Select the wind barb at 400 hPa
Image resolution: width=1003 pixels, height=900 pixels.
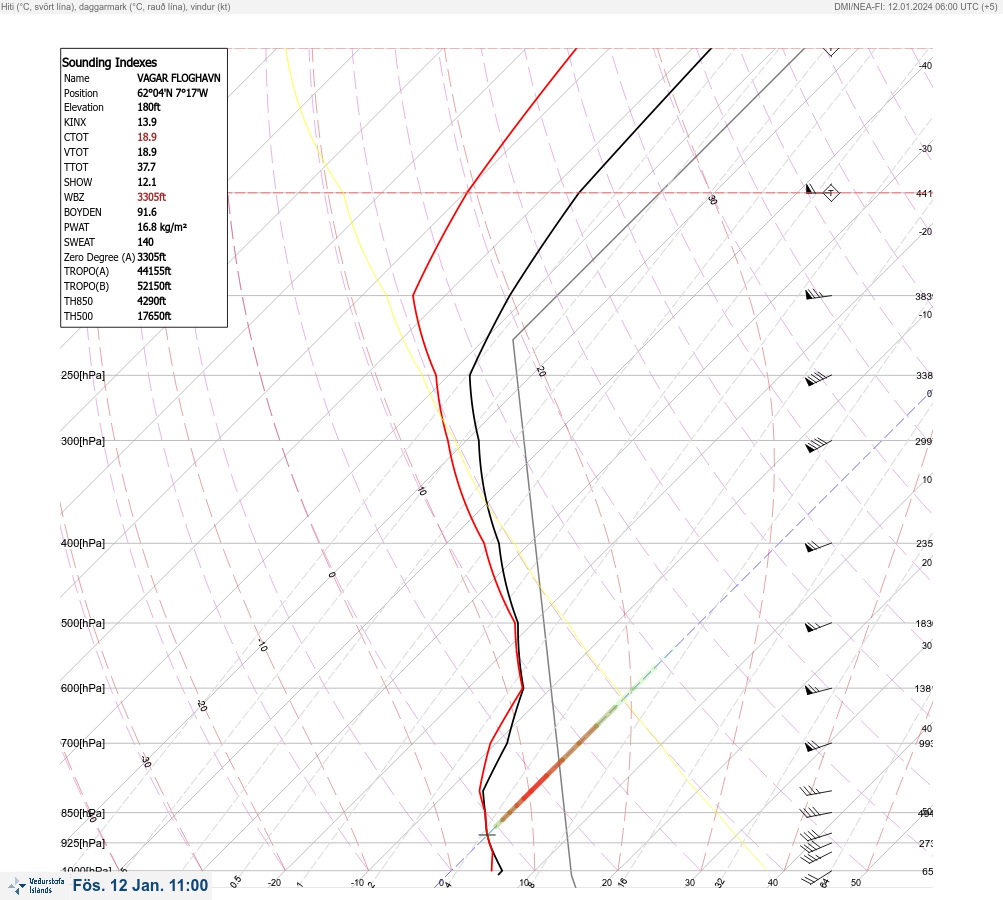[818, 546]
